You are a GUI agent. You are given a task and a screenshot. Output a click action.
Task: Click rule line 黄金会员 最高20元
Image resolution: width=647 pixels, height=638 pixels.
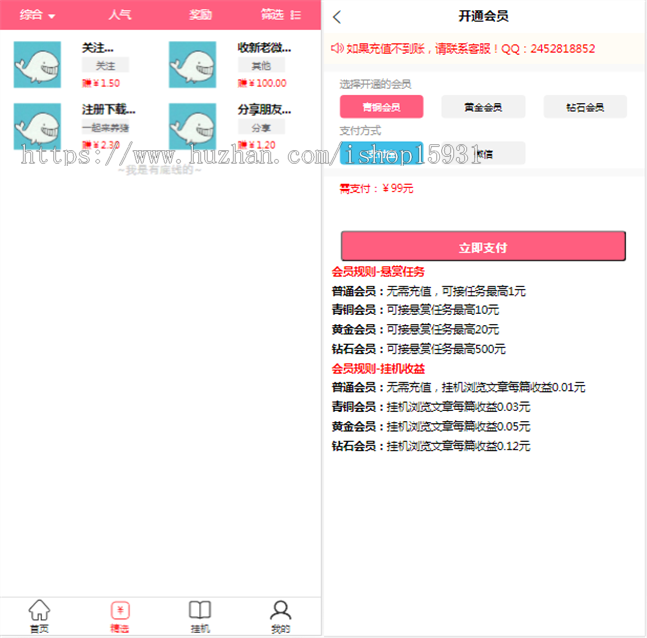coord(415,329)
